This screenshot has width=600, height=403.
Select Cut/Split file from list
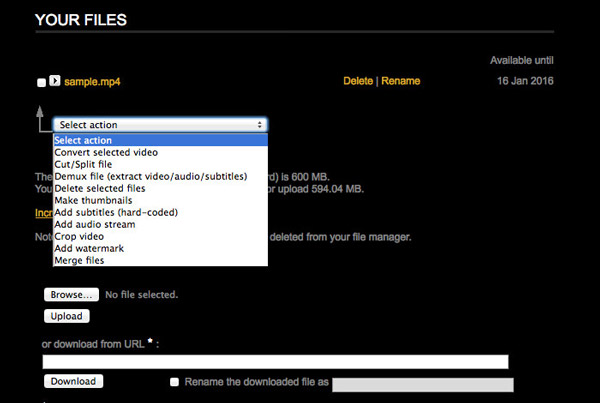click(83, 164)
